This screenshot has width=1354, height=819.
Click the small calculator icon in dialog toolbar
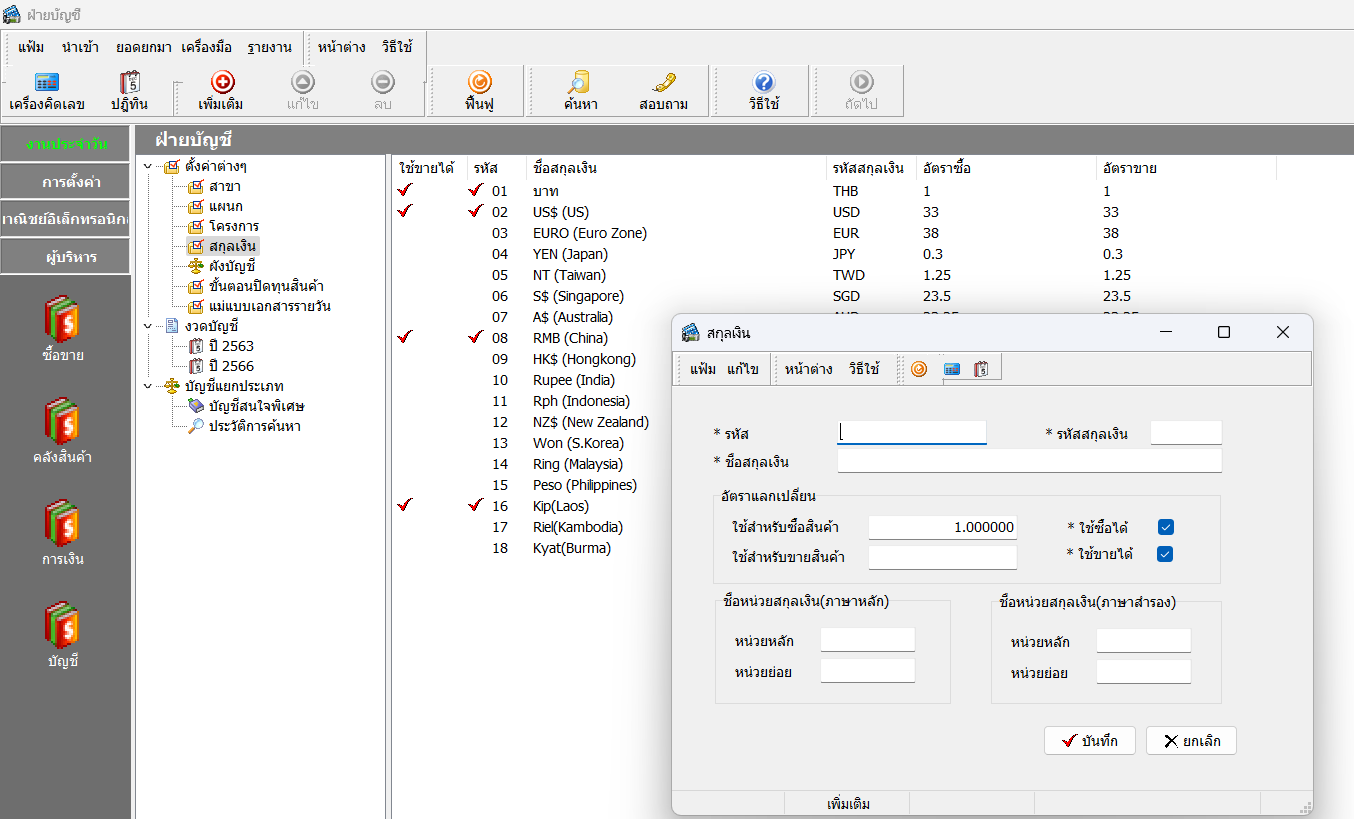tap(951, 369)
